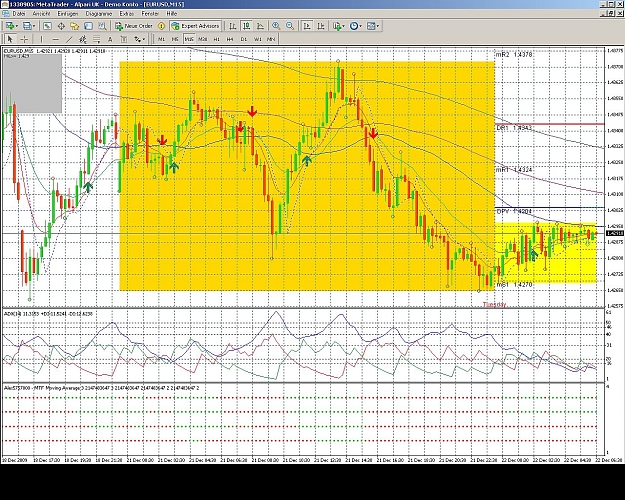Click the Neue Order button
625x500 pixels.
(x=134, y=26)
